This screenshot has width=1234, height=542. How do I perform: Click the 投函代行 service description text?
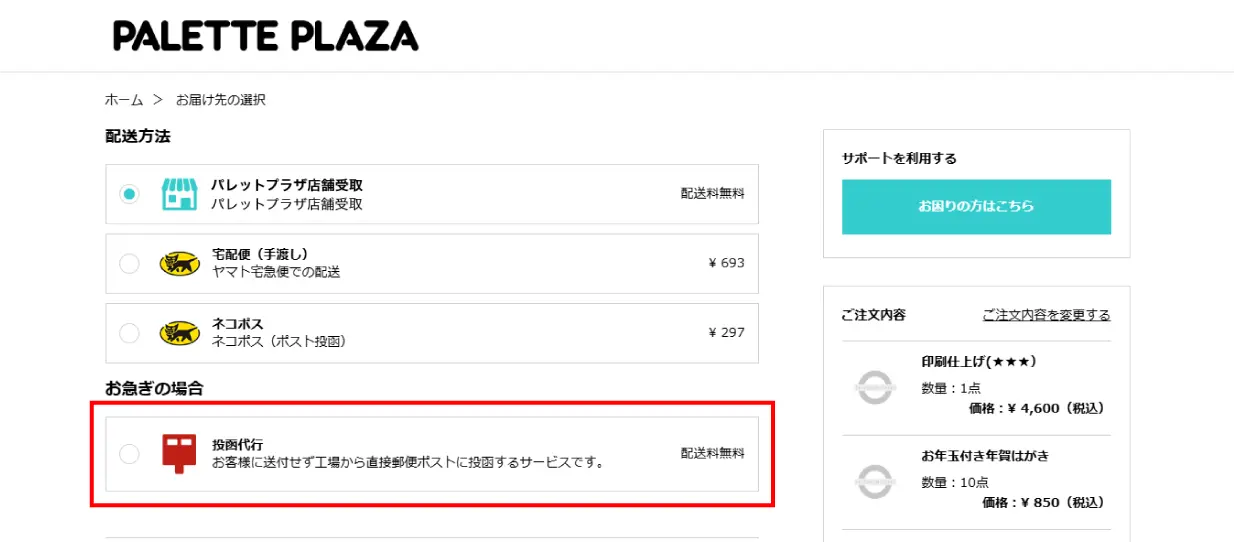point(408,463)
